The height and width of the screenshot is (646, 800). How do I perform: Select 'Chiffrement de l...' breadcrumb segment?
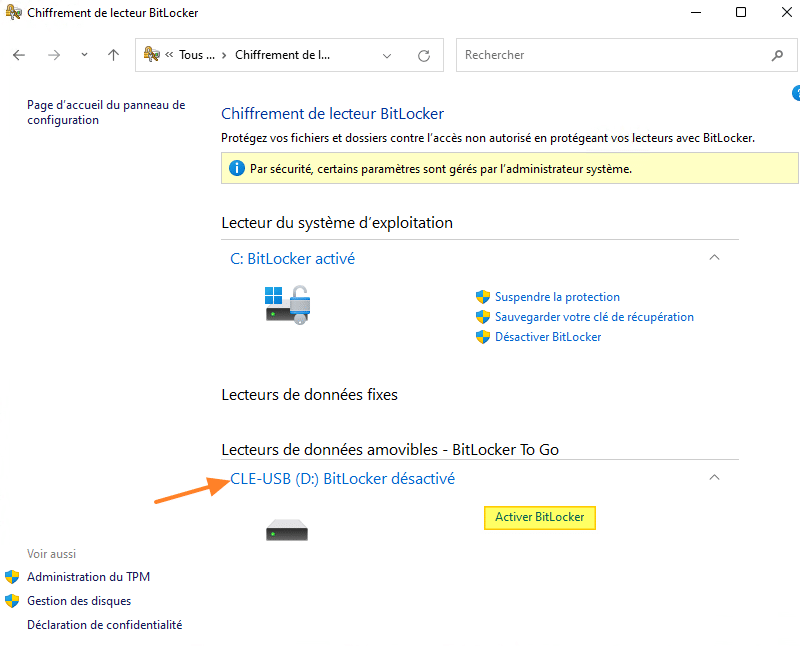coord(282,55)
